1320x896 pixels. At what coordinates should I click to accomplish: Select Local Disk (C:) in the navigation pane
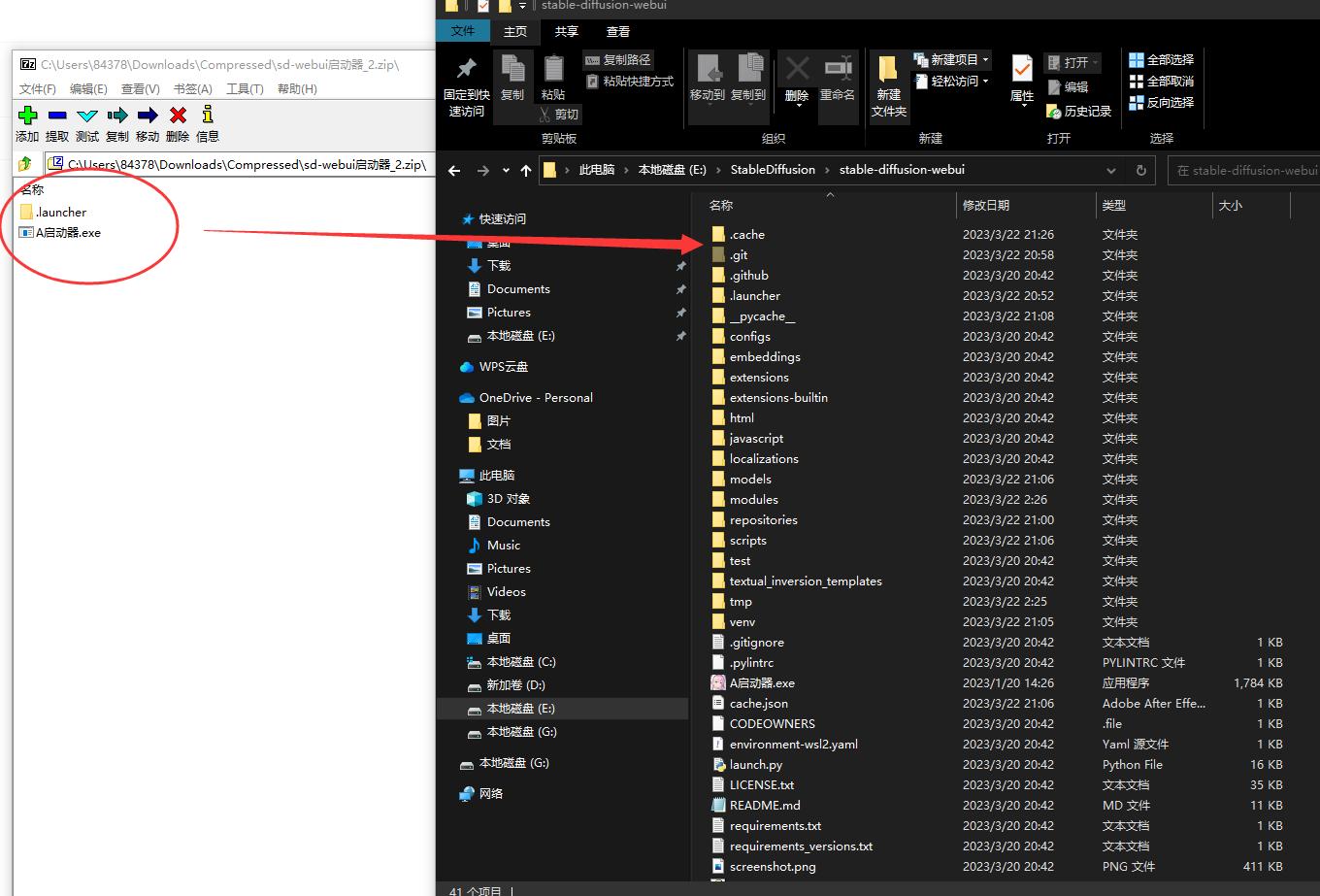520,662
